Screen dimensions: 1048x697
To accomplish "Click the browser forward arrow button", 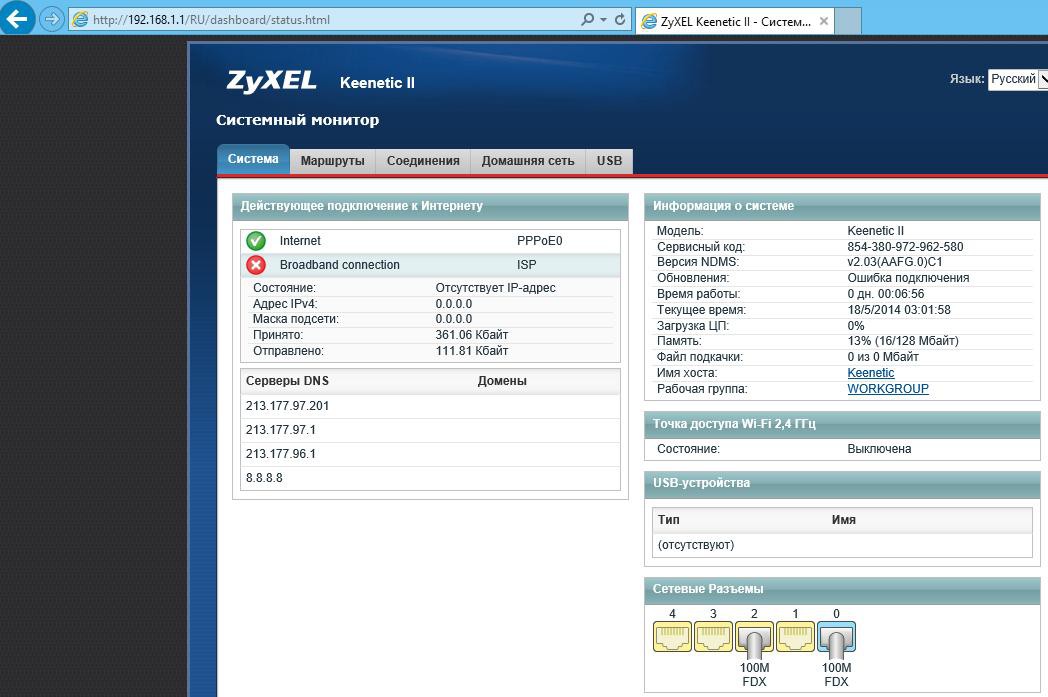I will tap(51, 19).
